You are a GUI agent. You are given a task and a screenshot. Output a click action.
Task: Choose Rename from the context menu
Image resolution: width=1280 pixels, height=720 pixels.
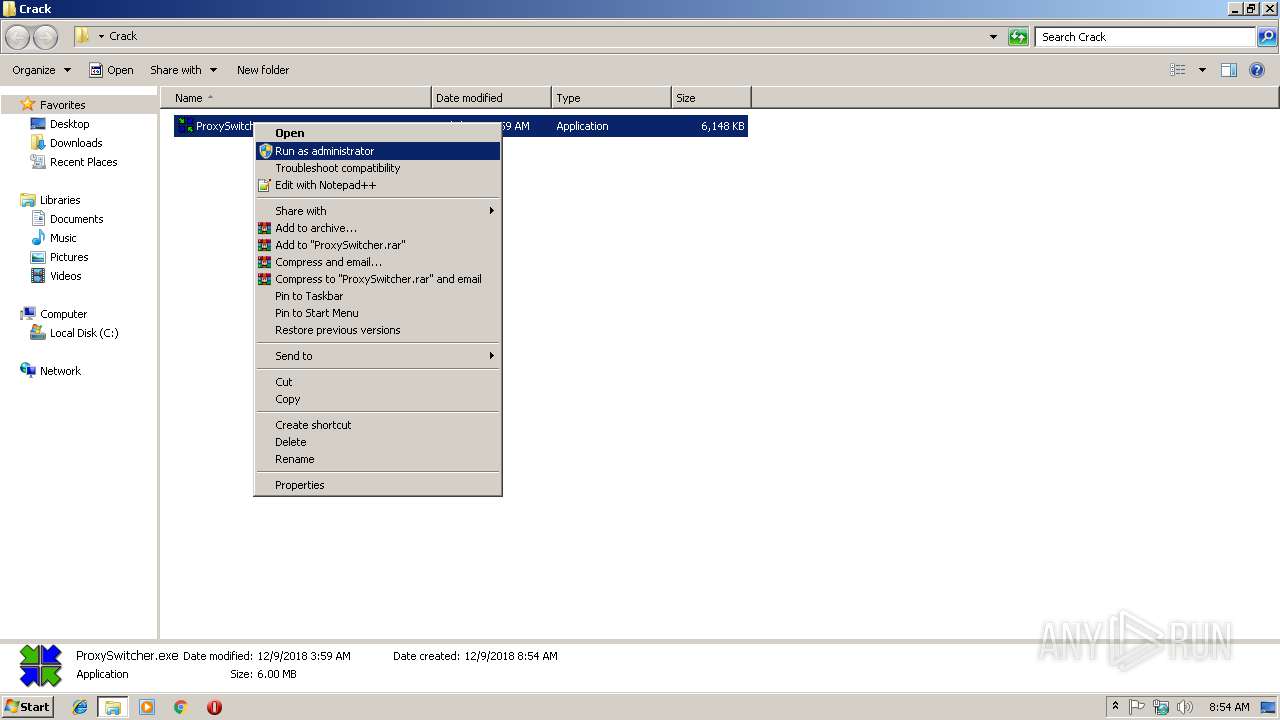pos(378,459)
